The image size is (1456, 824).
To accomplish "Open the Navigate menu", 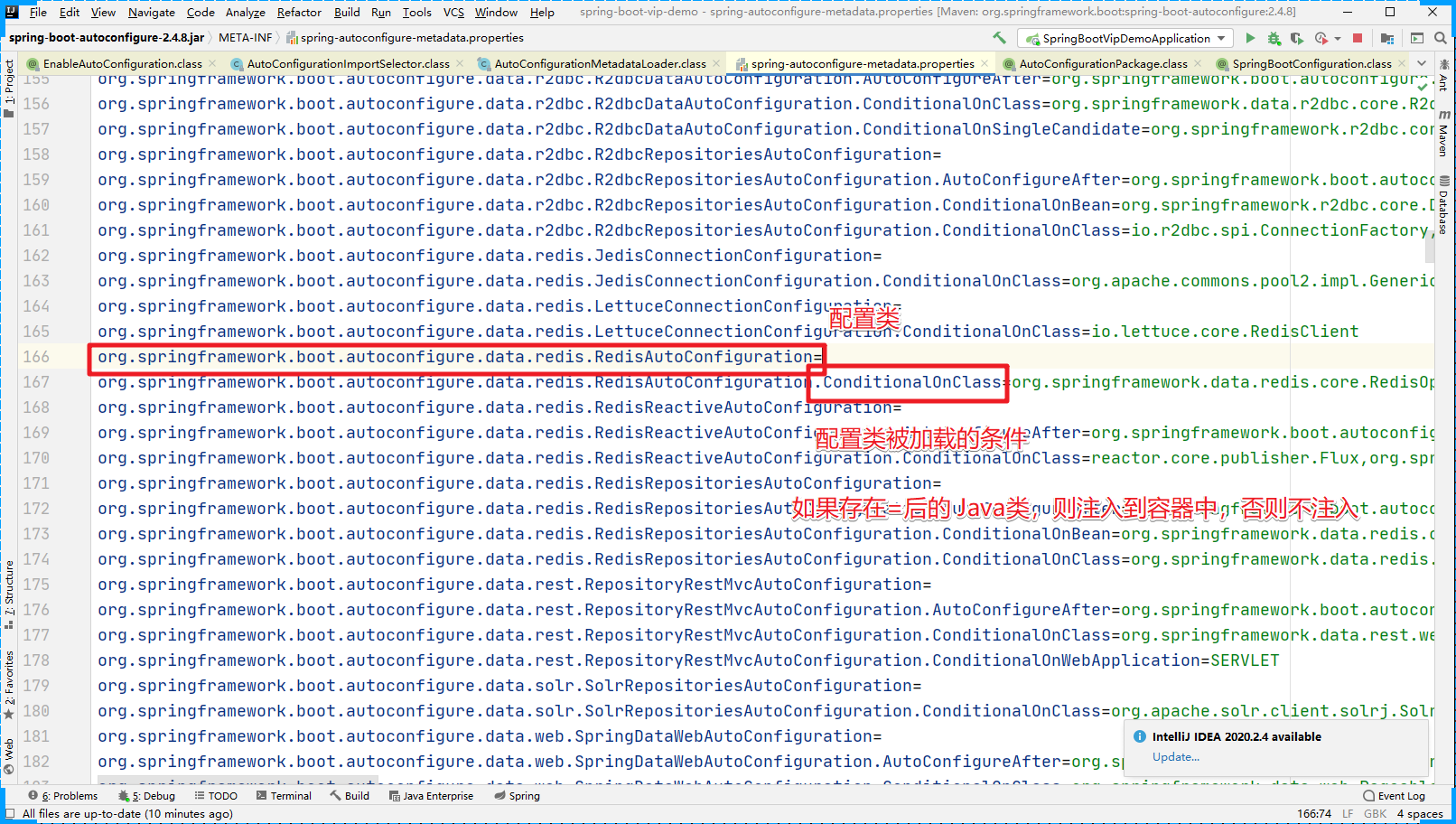I will click(152, 12).
